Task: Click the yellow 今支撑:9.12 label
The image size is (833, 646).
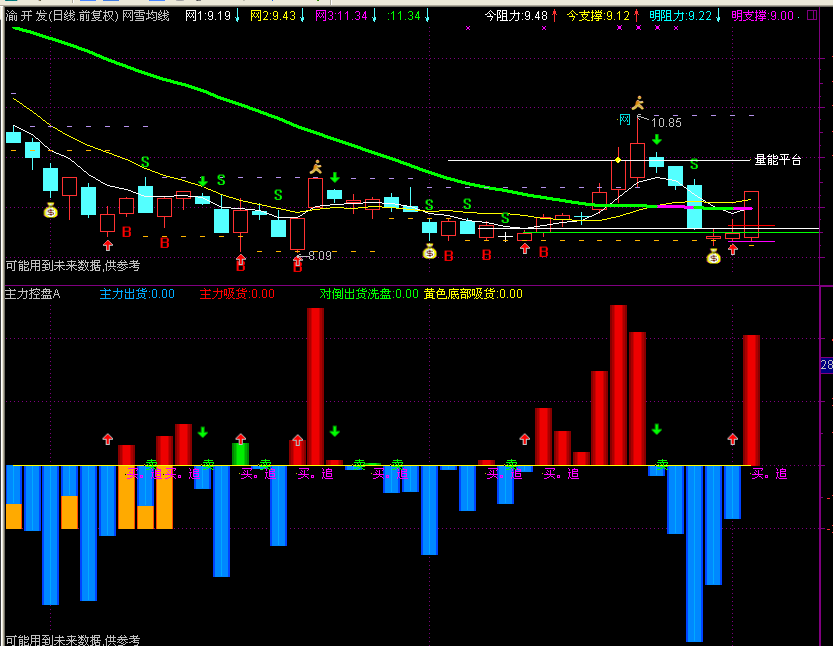Action: (x=598, y=16)
